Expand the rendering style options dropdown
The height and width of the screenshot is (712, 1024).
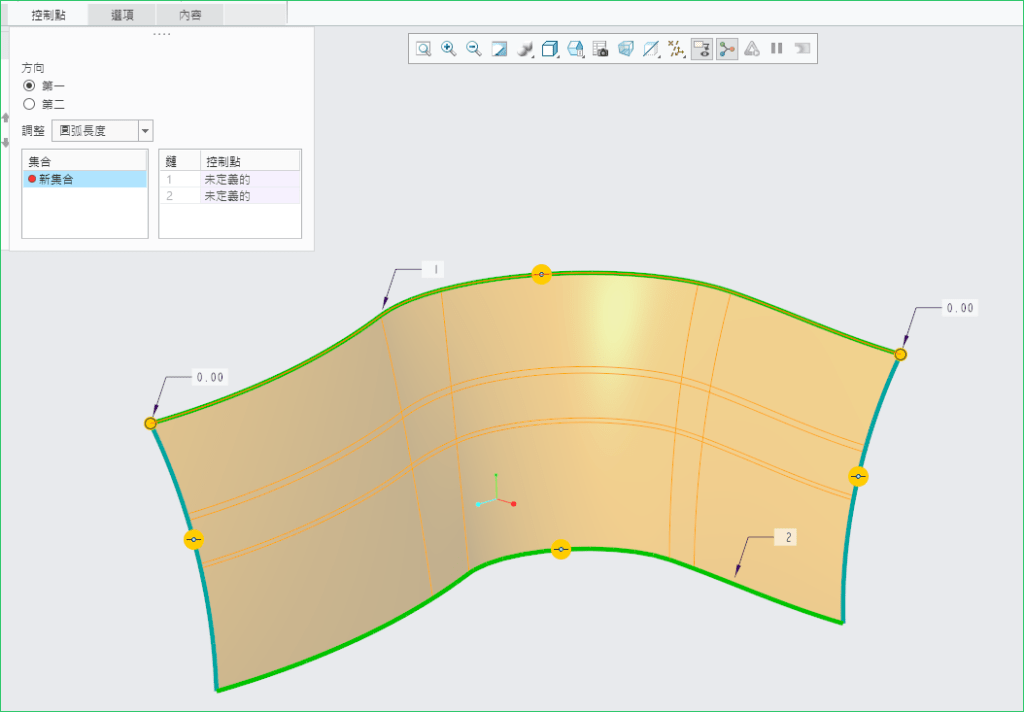point(525,49)
